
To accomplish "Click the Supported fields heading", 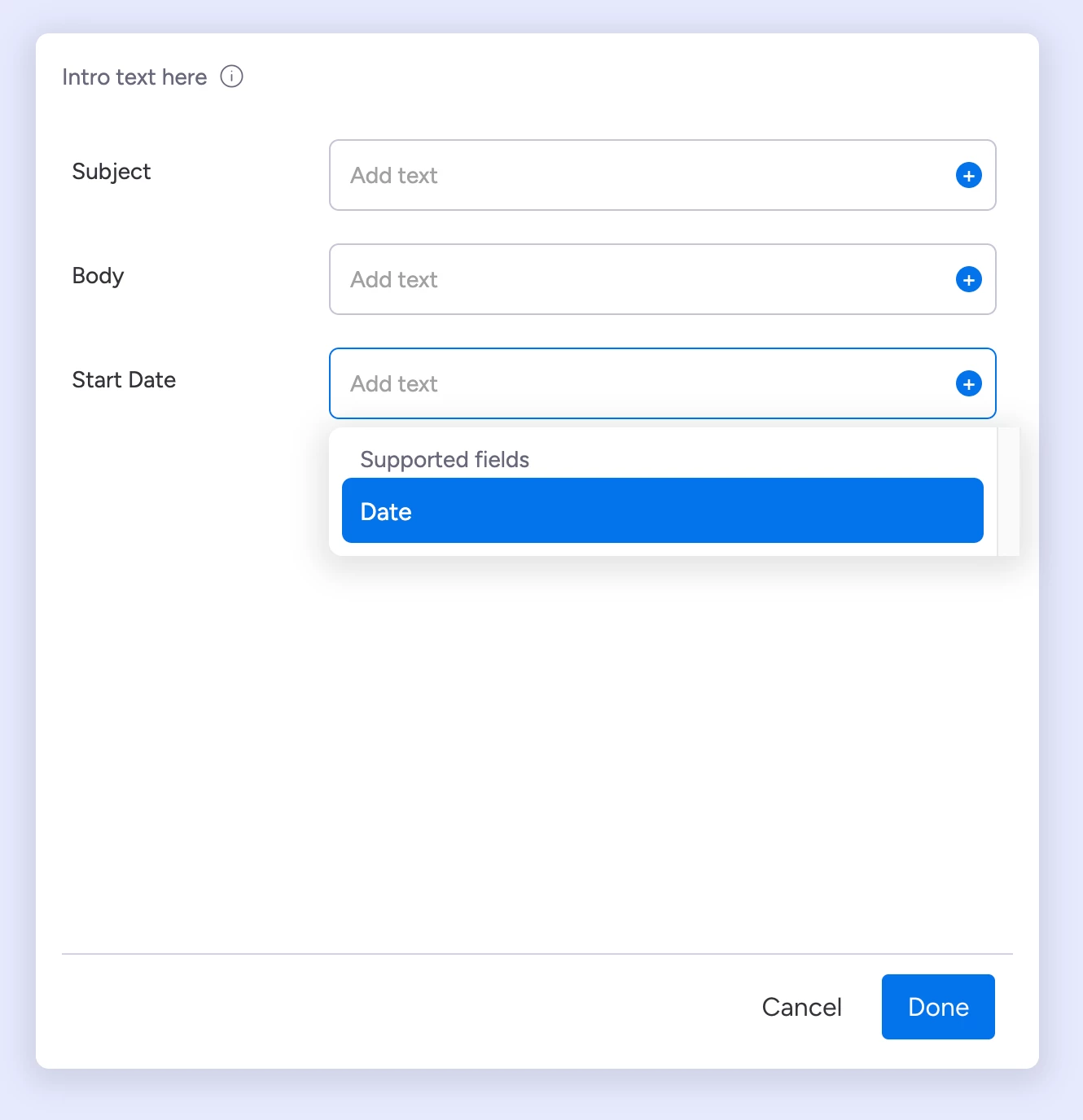I will (445, 460).
